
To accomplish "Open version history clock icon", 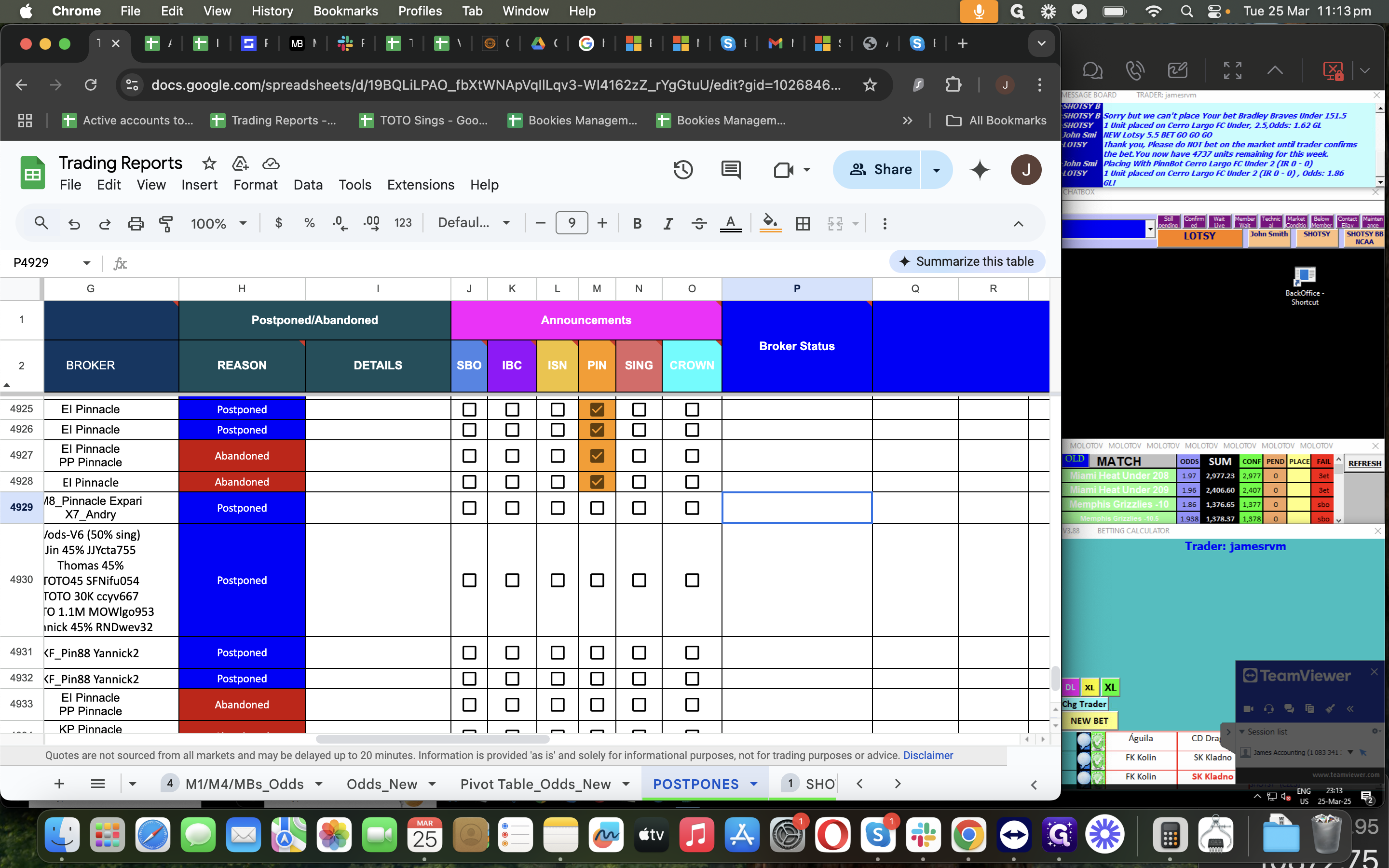I will pyautogui.click(x=683, y=169).
